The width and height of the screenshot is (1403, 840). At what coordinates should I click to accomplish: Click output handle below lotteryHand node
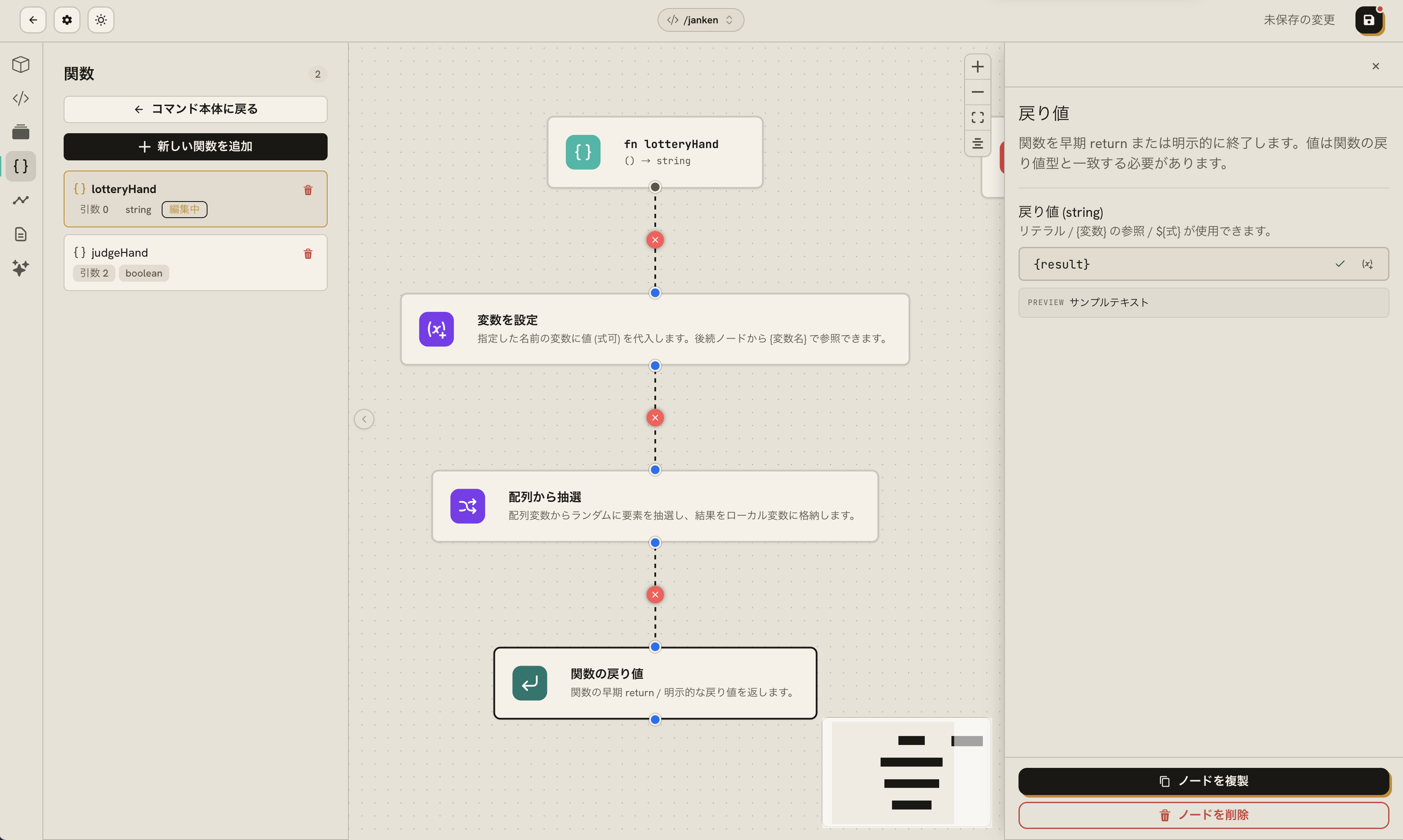[655, 187]
